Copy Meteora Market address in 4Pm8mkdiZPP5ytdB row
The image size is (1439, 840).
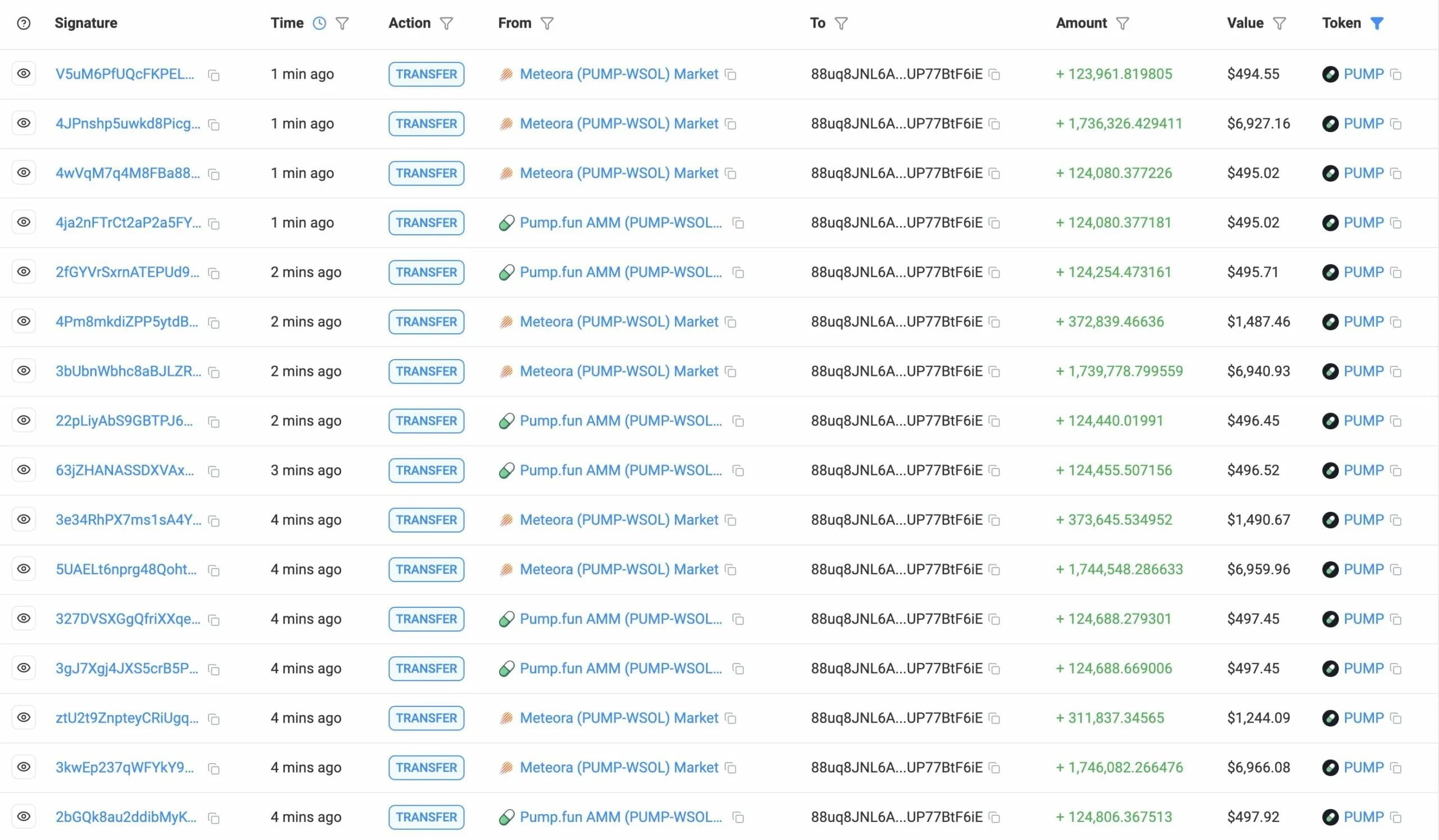coord(730,323)
